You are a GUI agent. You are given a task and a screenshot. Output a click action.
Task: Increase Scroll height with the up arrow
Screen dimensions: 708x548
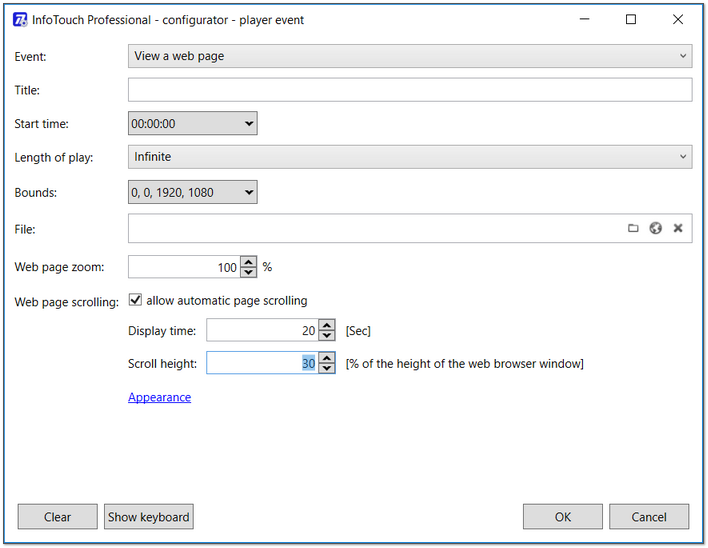click(x=327, y=358)
